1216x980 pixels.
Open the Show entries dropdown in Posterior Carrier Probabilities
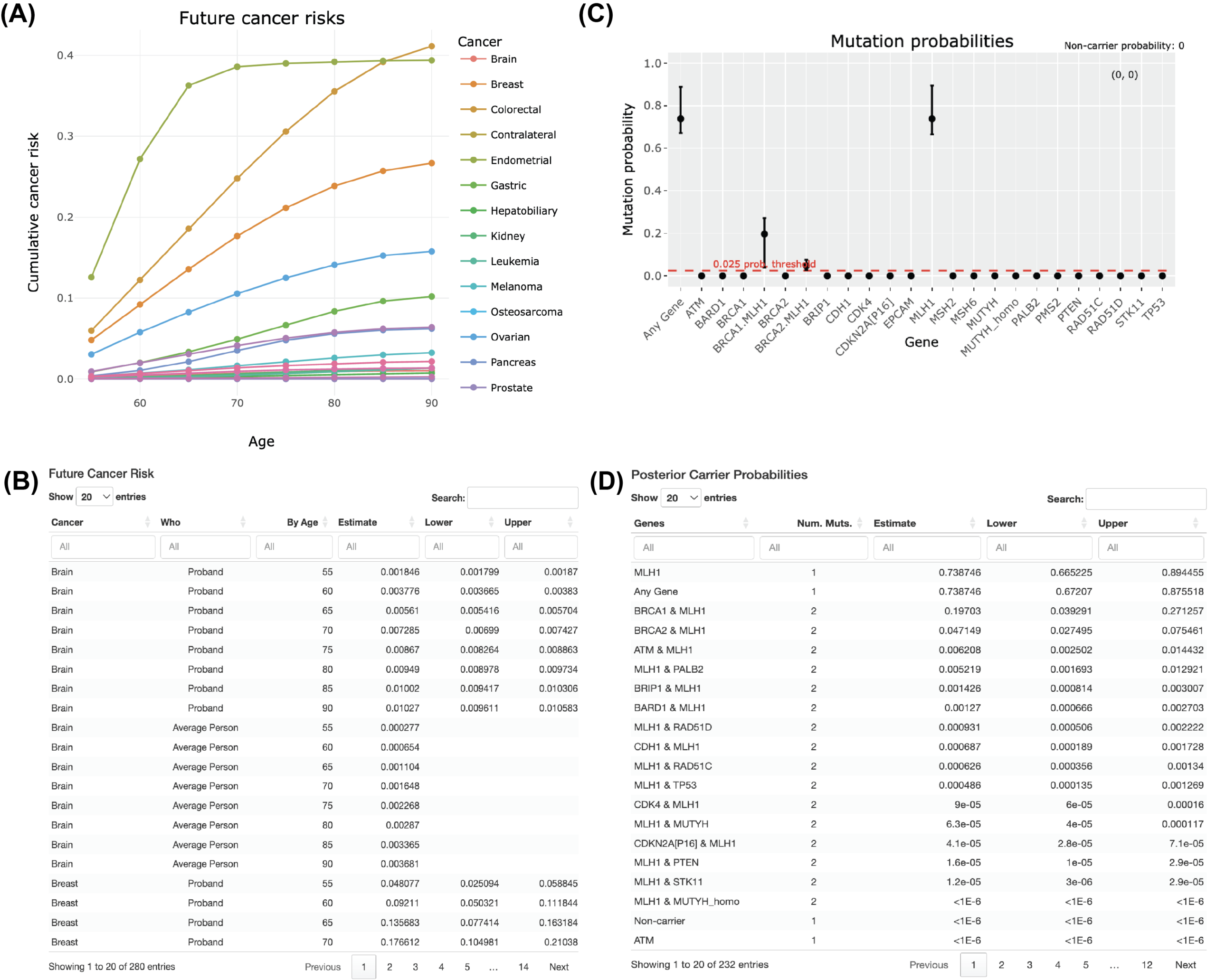point(681,498)
